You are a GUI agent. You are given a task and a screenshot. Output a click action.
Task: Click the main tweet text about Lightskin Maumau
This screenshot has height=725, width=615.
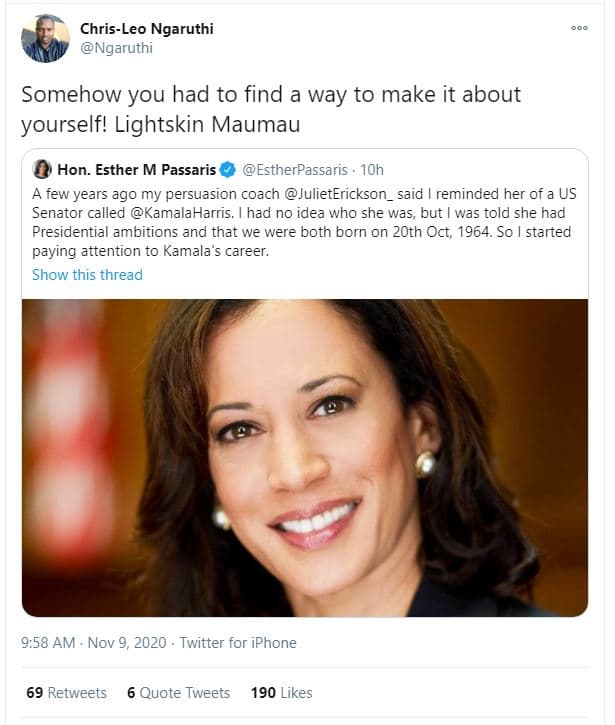pos(270,108)
